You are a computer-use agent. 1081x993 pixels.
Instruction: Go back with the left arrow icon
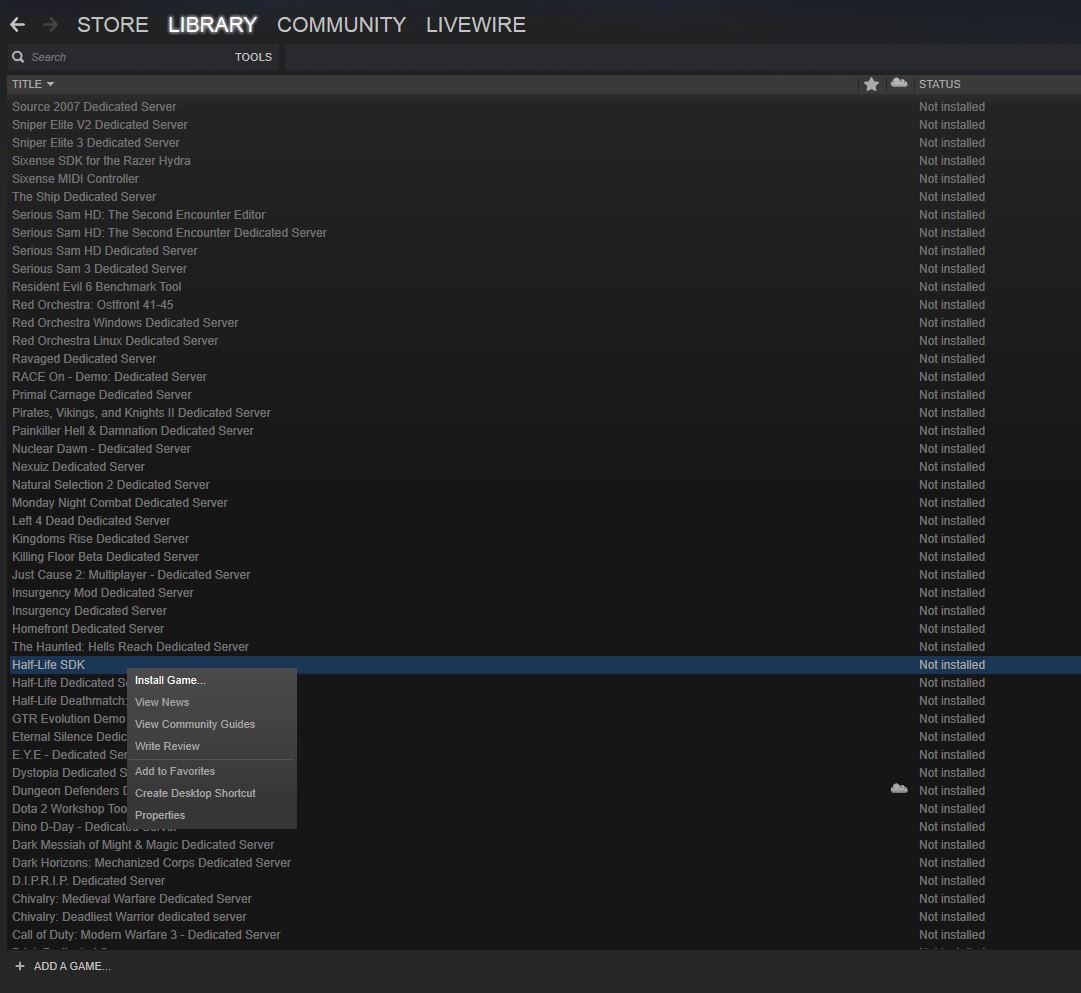[18, 25]
